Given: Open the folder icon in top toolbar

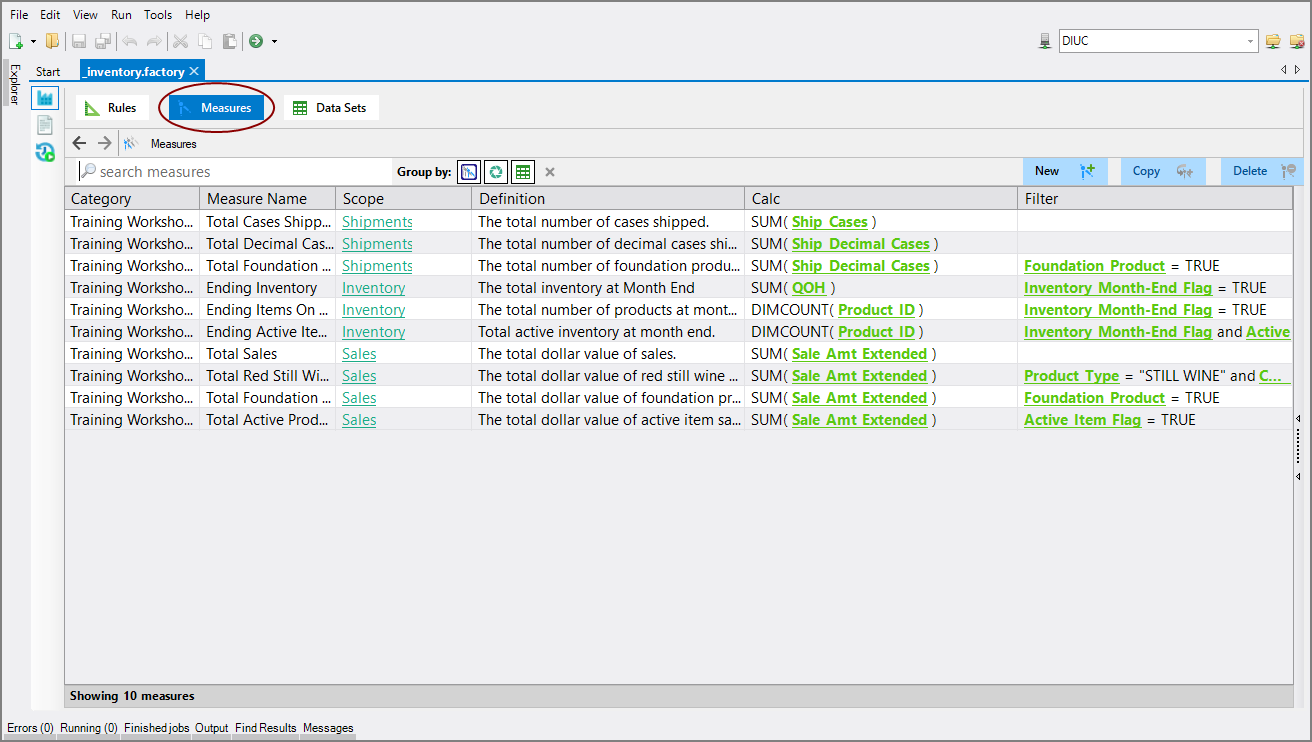Looking at the screenshot, I should [x=53, y=41].
